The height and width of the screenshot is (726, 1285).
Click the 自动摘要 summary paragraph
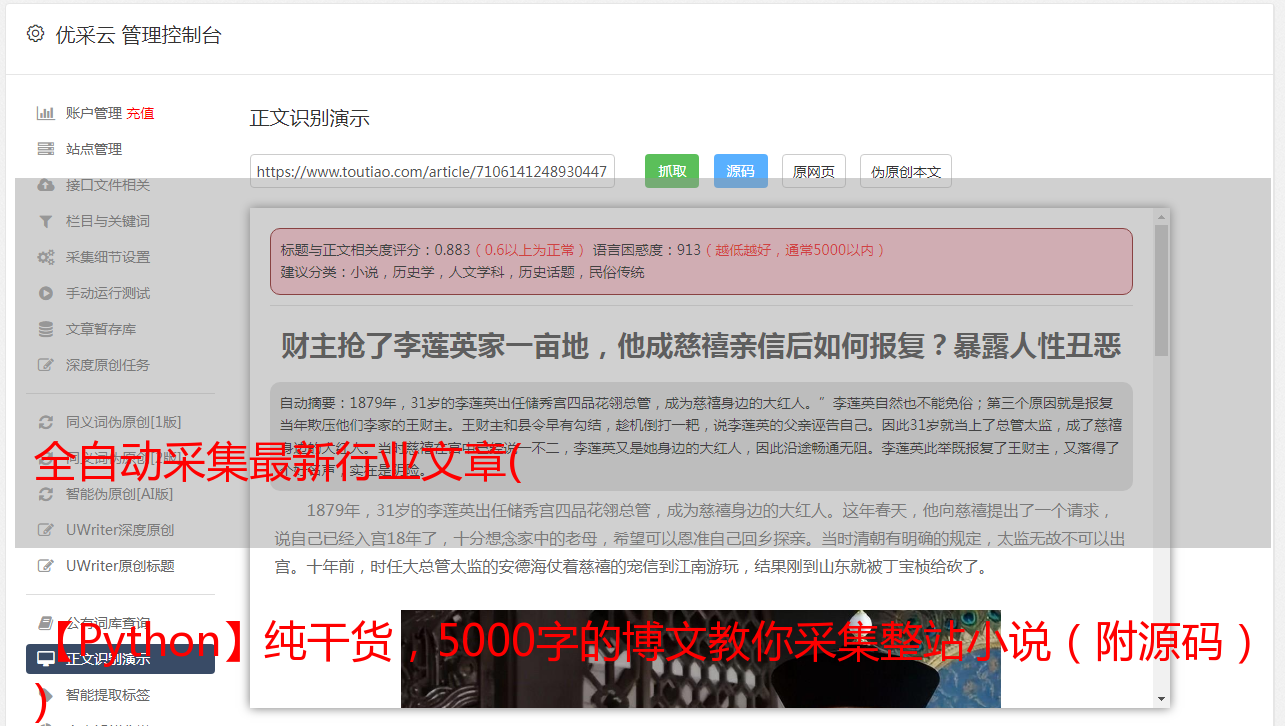coord(701,436)
